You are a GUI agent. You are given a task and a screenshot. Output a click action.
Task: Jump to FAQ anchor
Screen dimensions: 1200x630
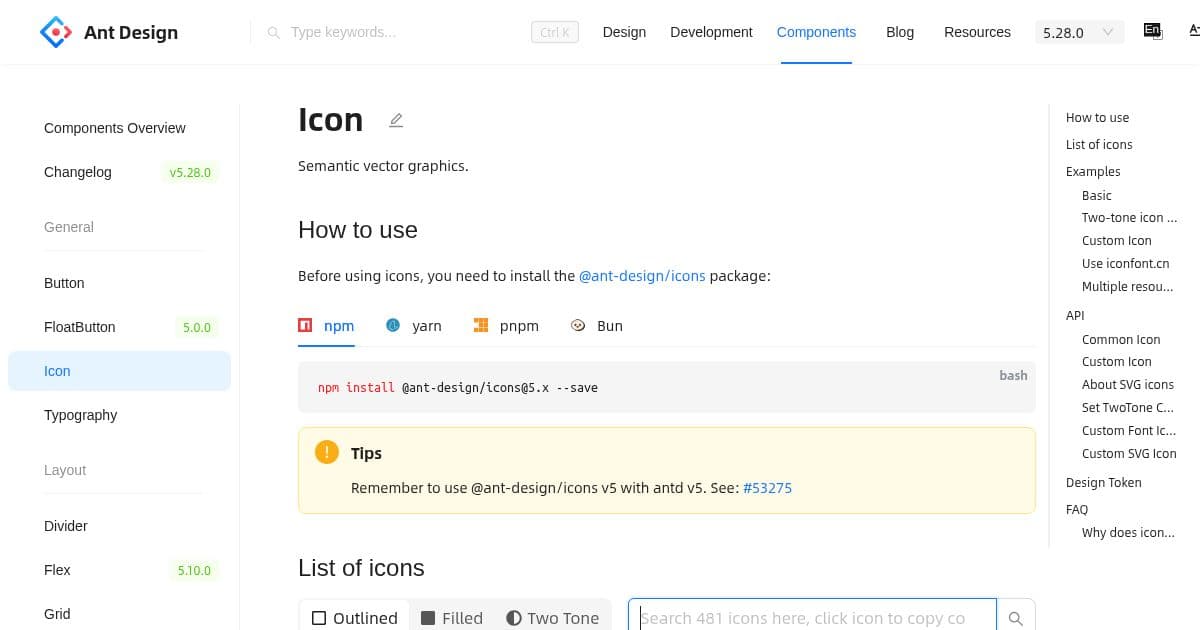(1077, 509)
